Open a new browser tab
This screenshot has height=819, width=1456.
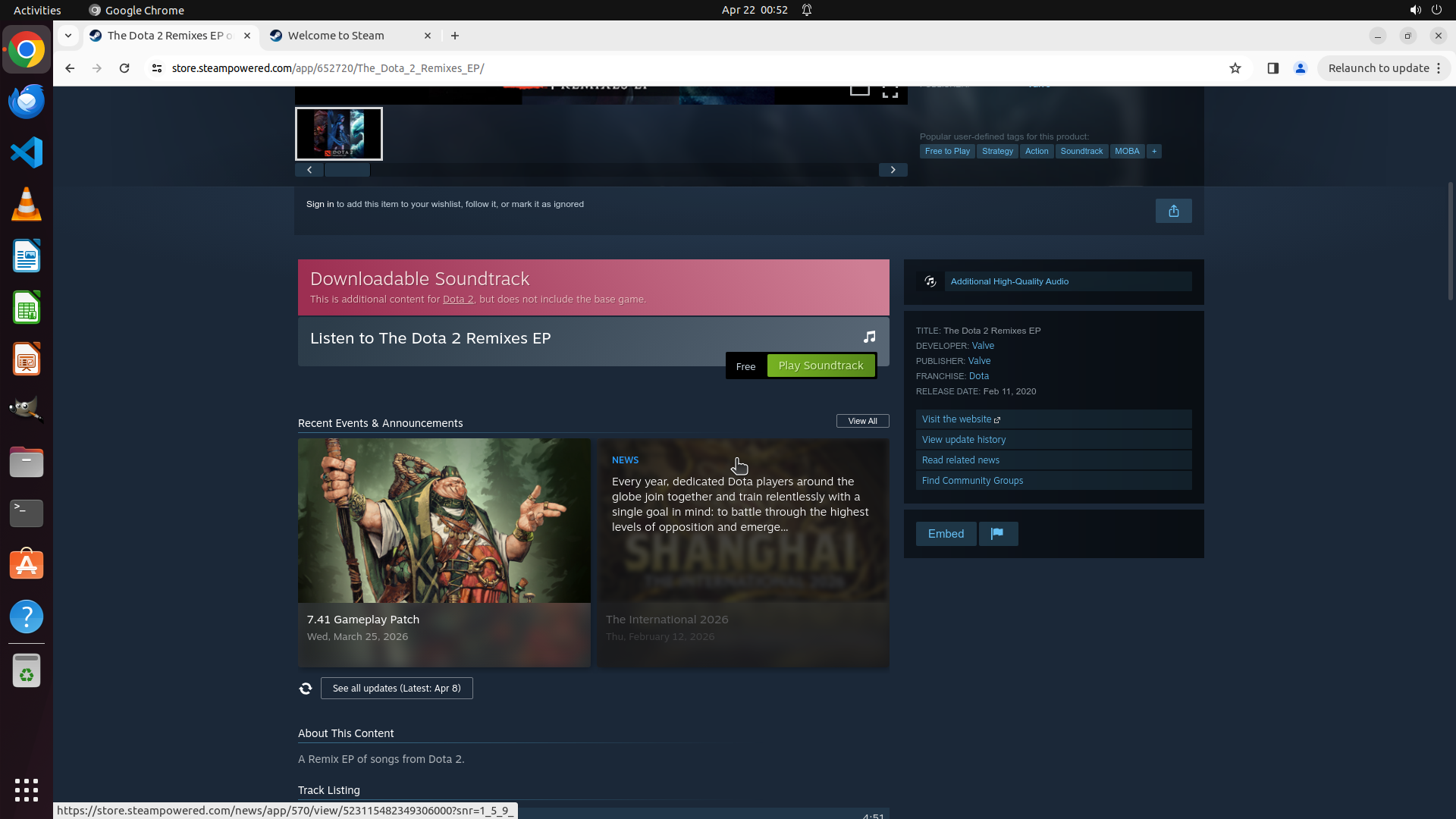tap(455, 36)
